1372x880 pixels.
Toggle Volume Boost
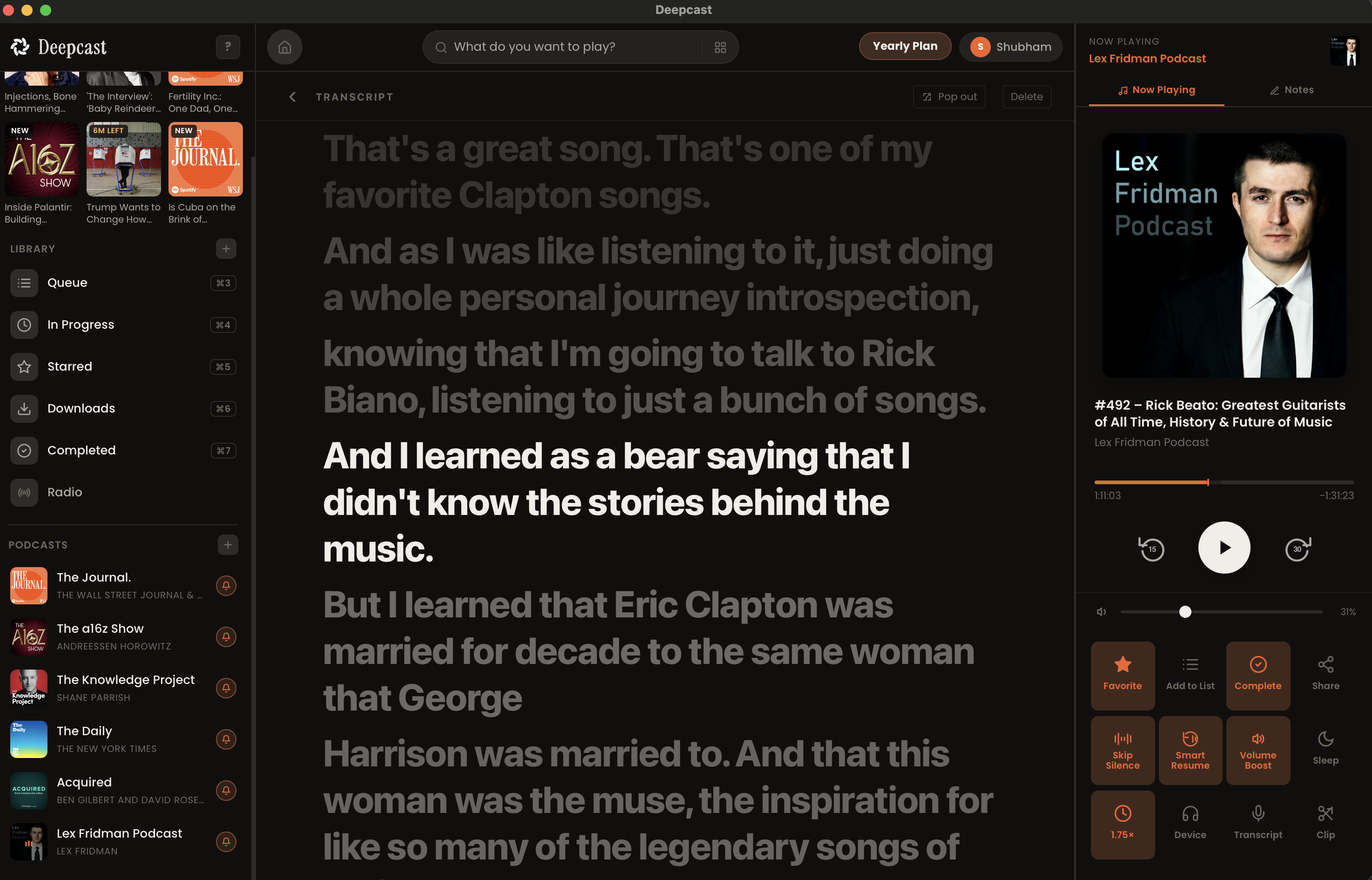(x=1257, y=750)
